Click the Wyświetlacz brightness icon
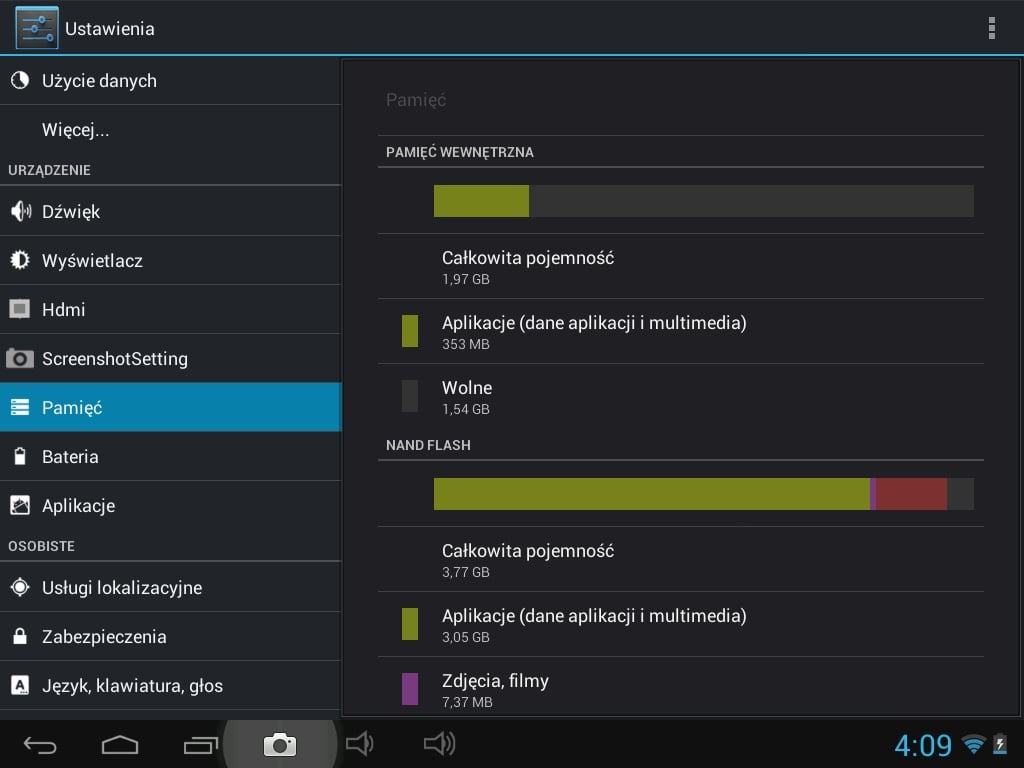Screen dimensions: 1024x768 click(x=20, y=260)
